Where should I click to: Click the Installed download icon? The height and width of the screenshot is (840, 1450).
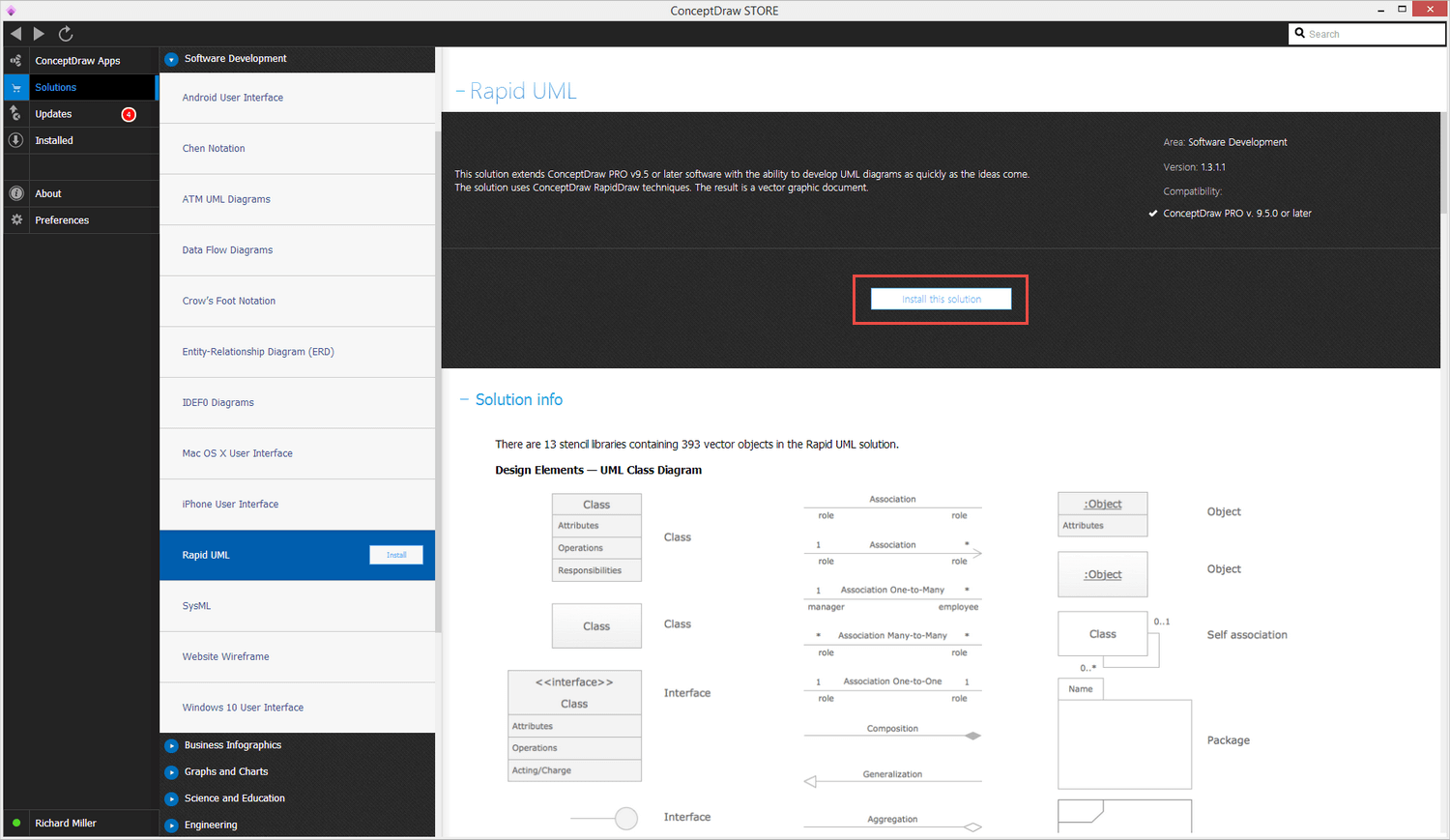15,140
